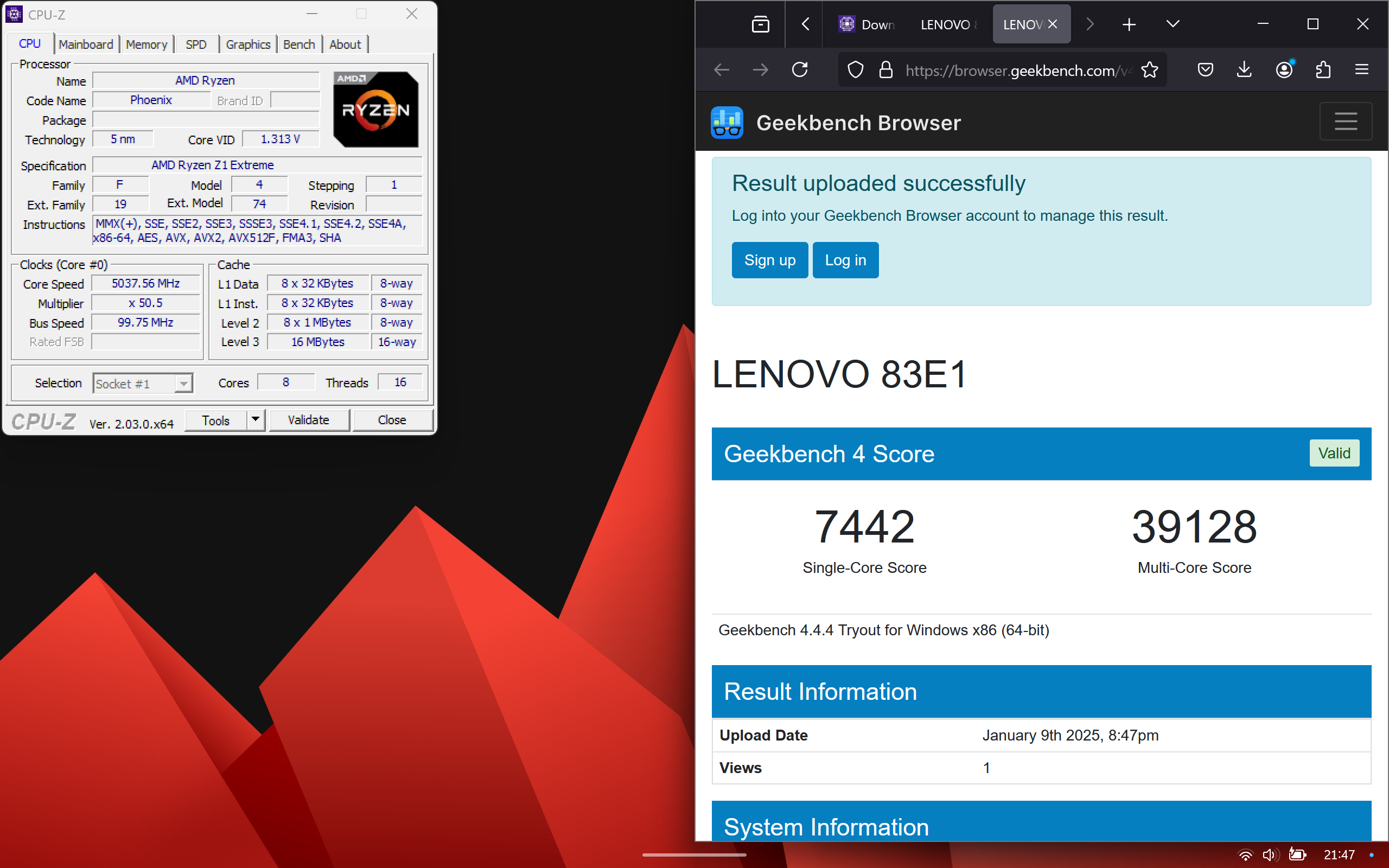Open a new browser tab with the plus
This screenshot has height=868, width=1389.
[1129, 24]
